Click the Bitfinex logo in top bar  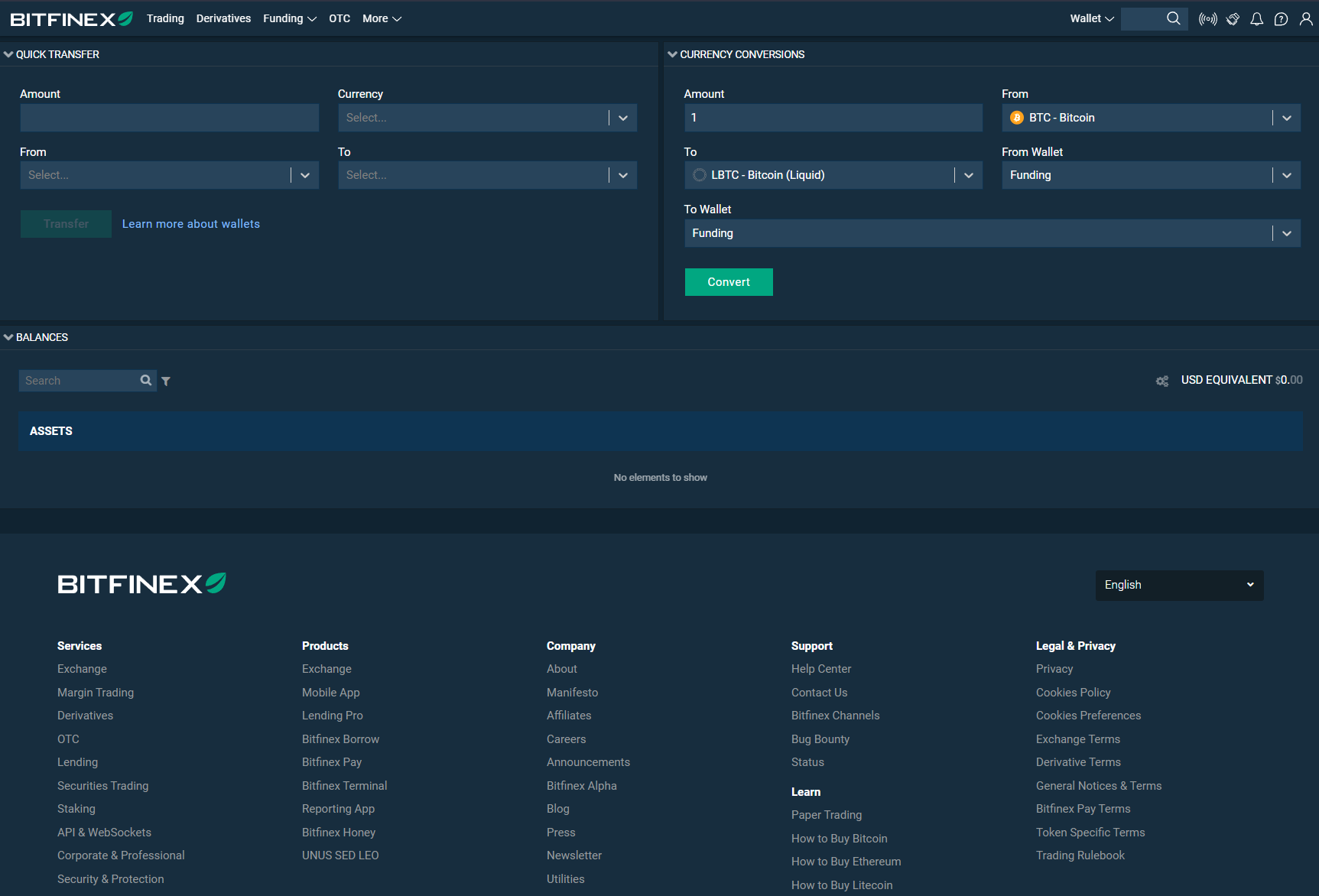(x=71, y=19)
